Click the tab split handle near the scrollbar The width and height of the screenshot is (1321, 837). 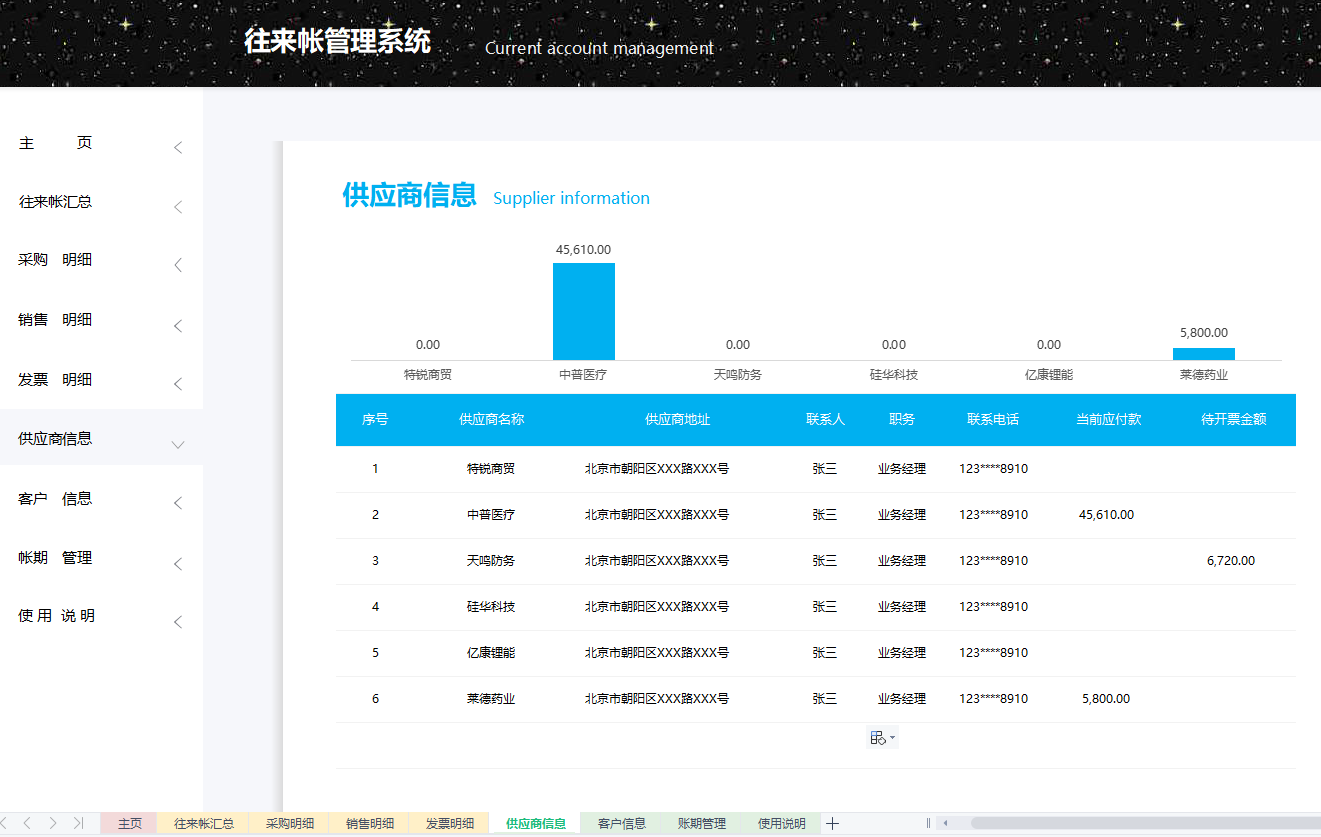point(930,823)
